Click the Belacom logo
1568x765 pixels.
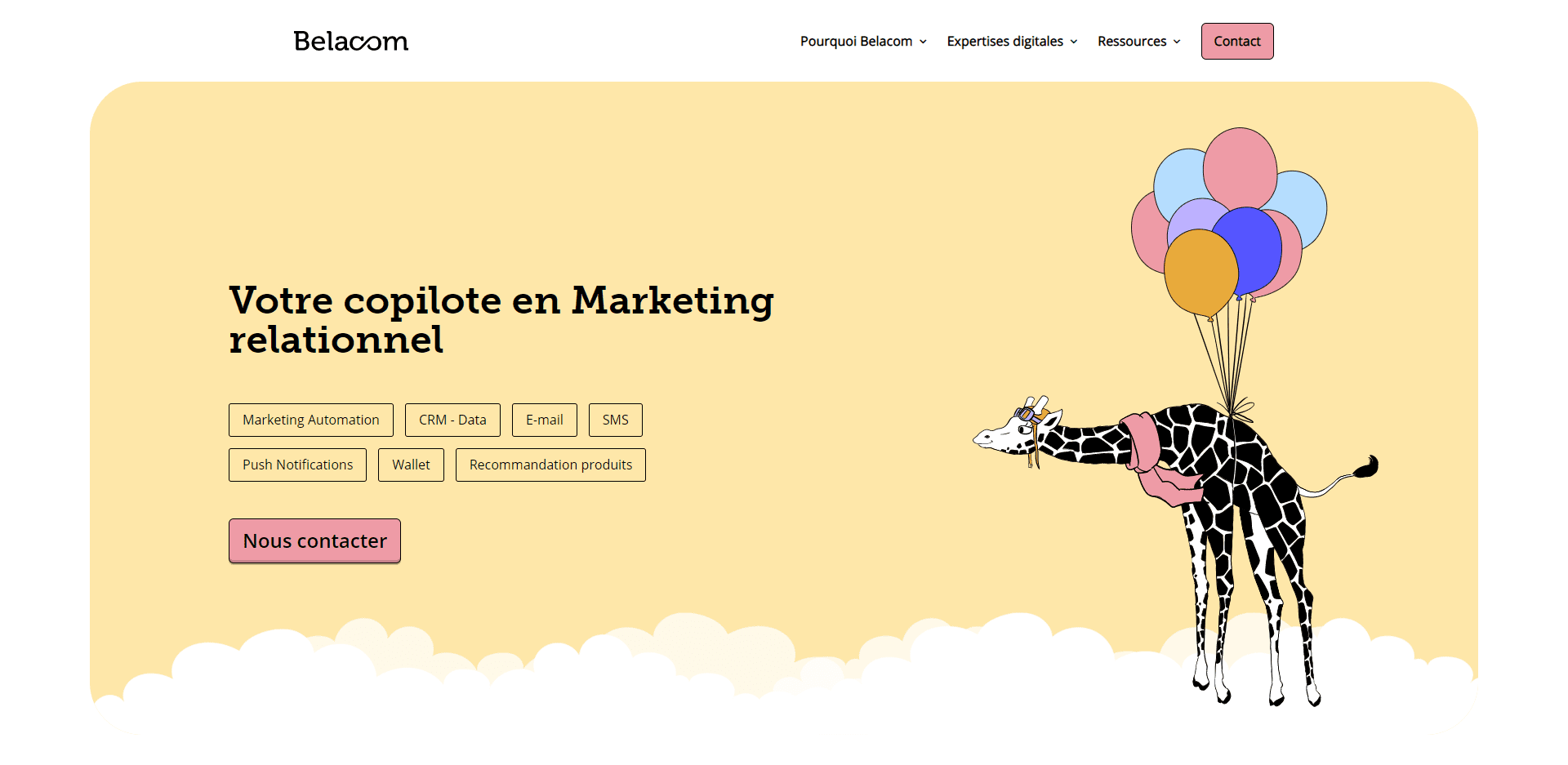[x=351, y=41]
